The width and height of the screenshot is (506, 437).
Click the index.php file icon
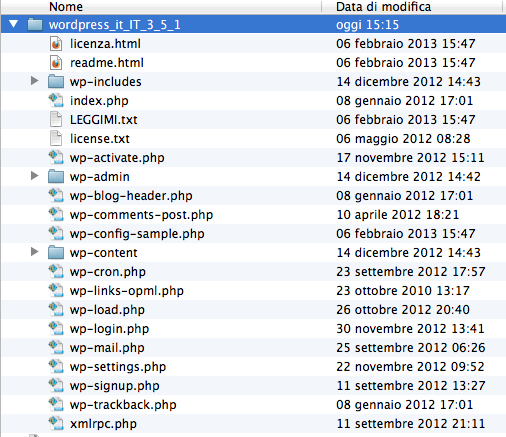coord(56,100)
